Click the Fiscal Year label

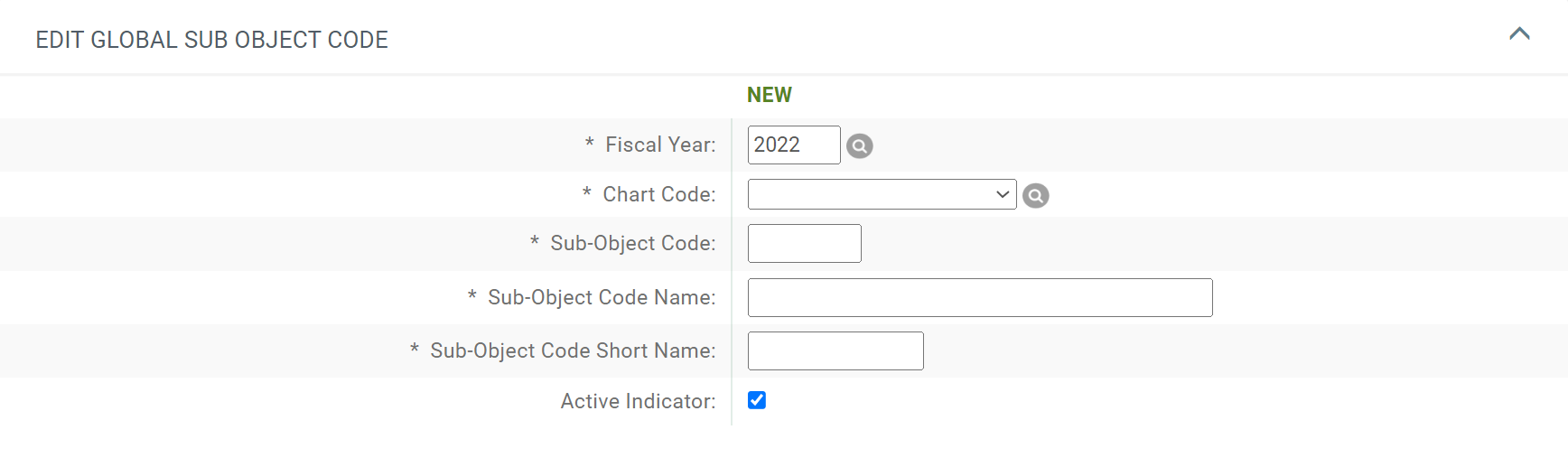coord(660,145)
